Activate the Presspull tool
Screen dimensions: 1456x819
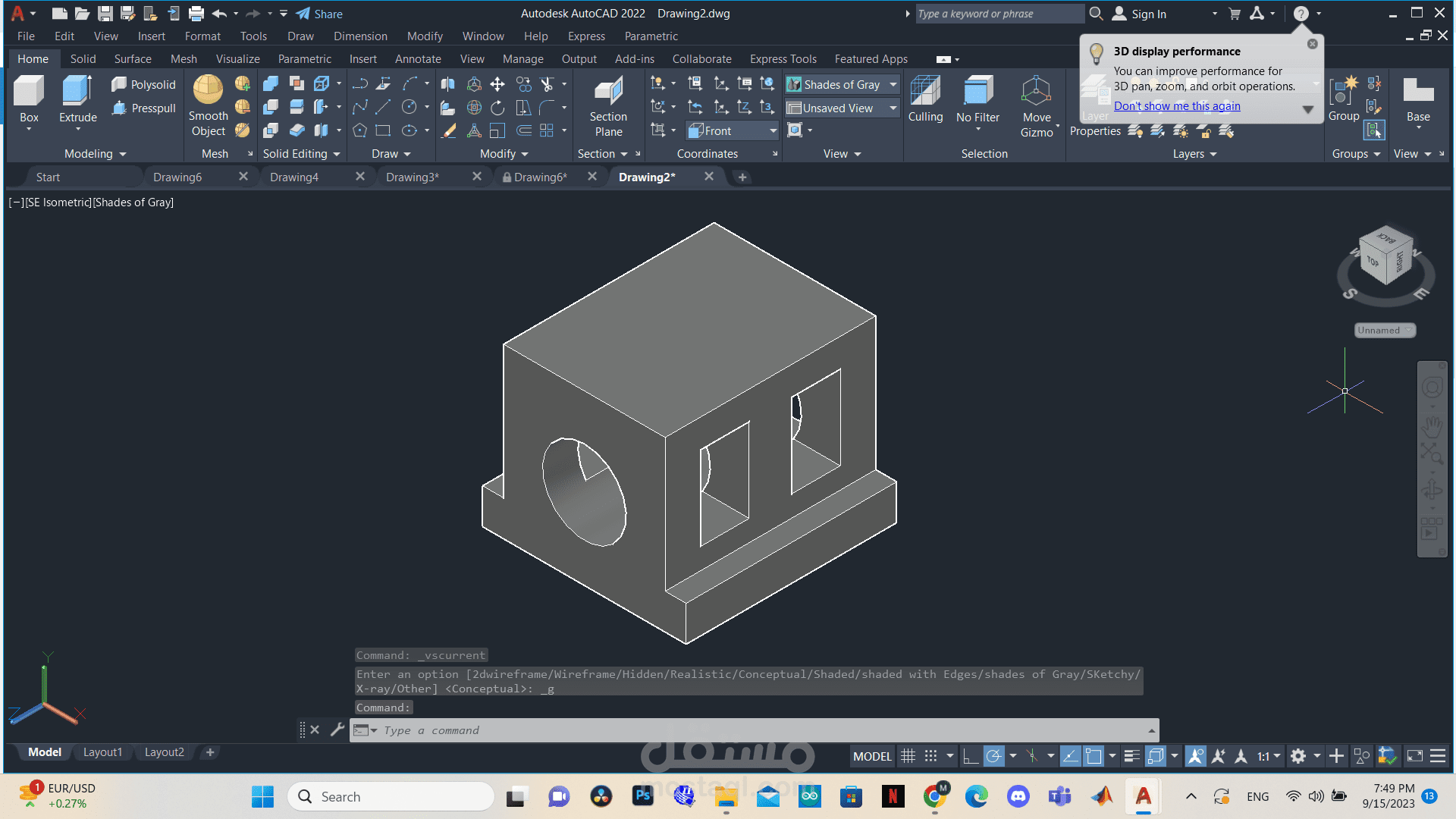point(144,108)
